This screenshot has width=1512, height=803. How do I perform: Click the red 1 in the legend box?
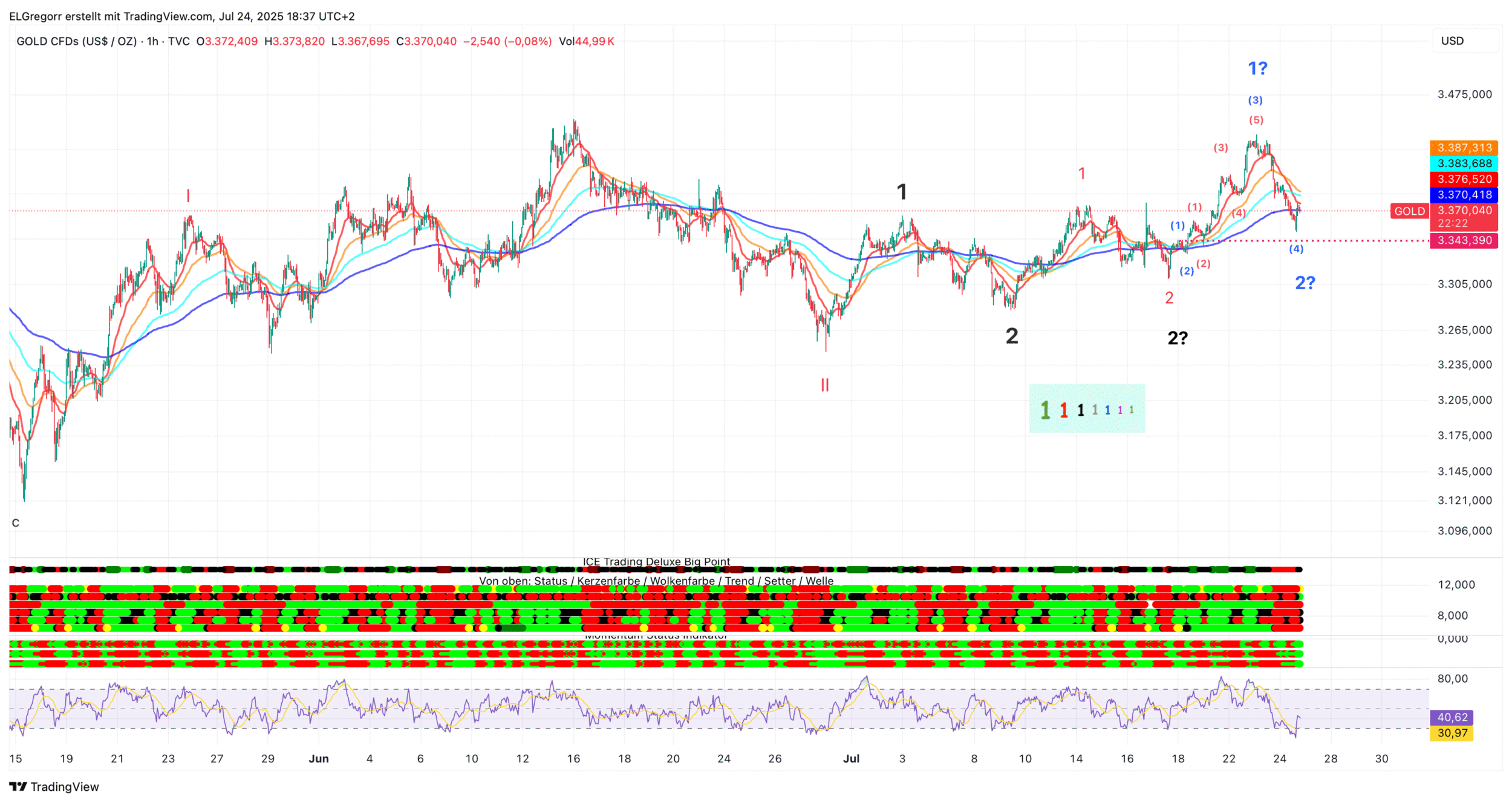click(x=1063, y=410)
